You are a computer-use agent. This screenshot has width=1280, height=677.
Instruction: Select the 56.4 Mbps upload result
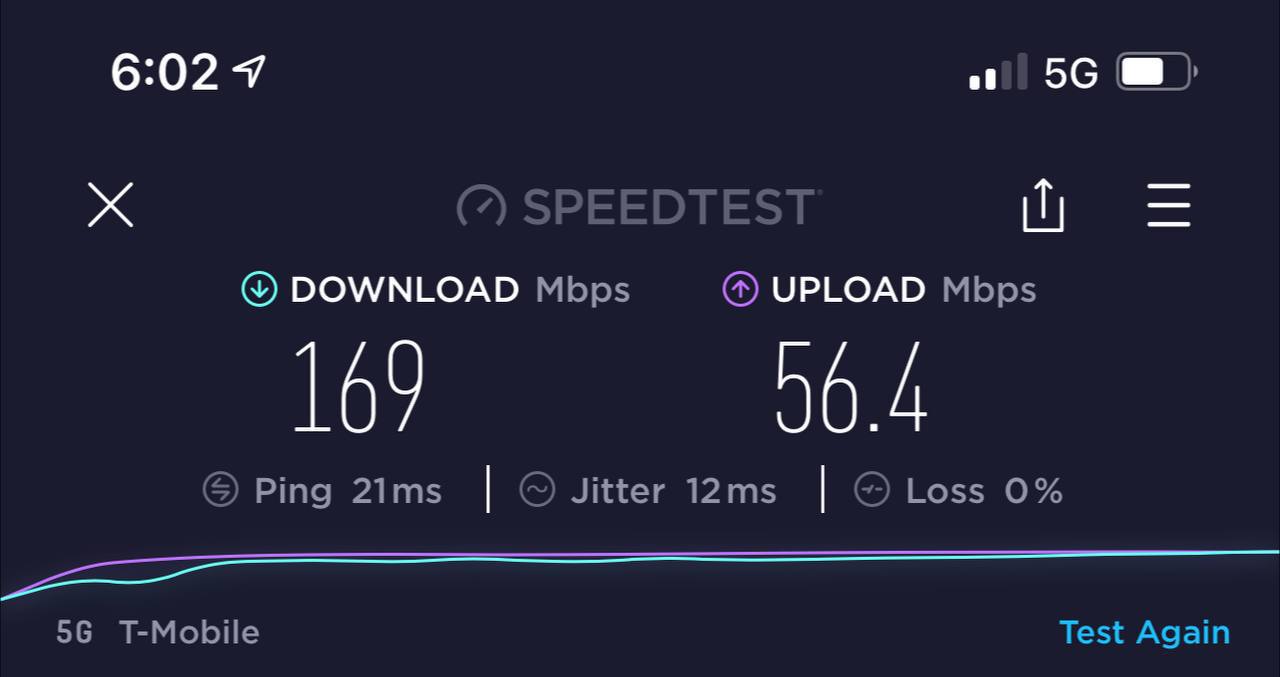(x=851, y=387)
